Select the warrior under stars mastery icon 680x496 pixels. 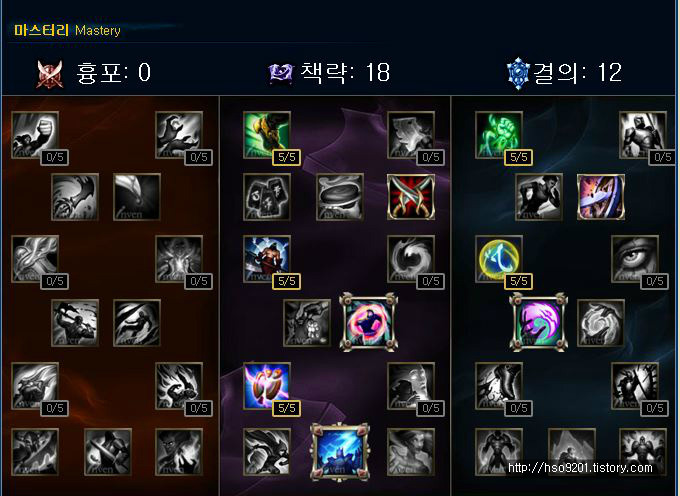(x=267, y=259)
